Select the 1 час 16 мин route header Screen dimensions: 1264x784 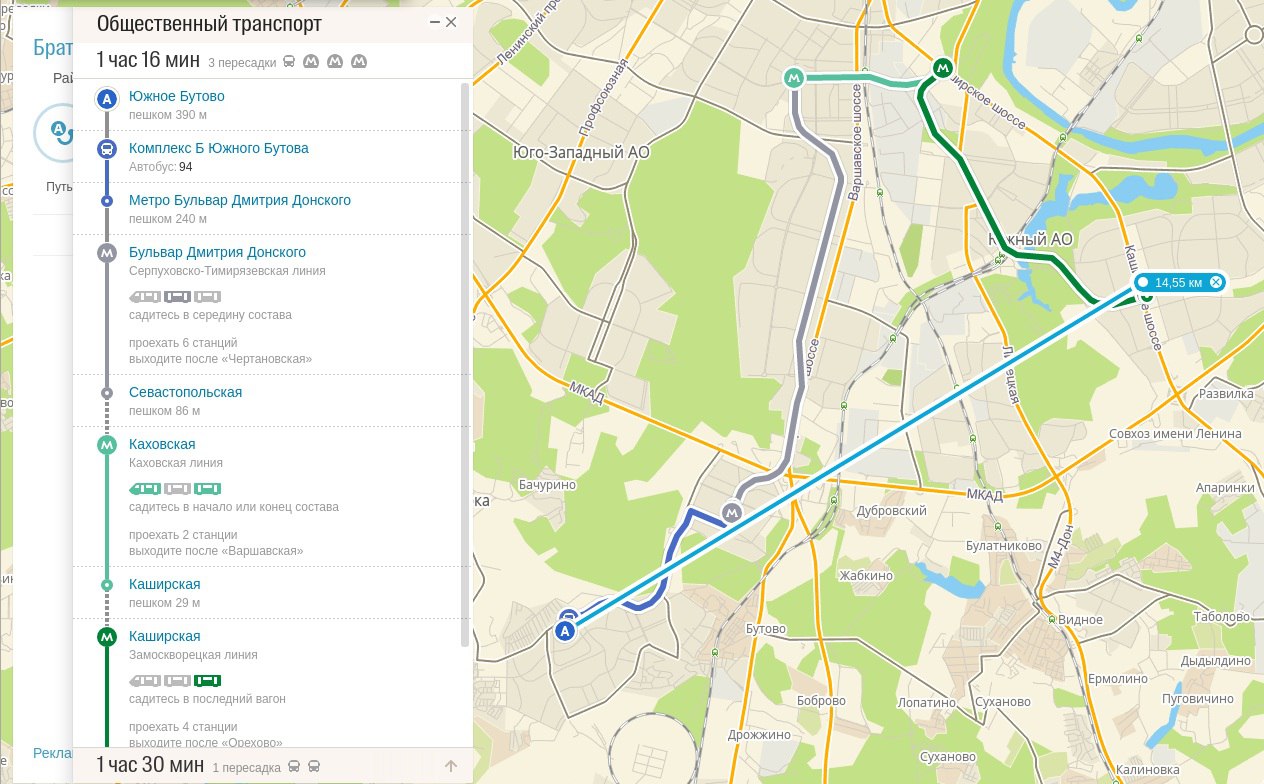(148, 60)
